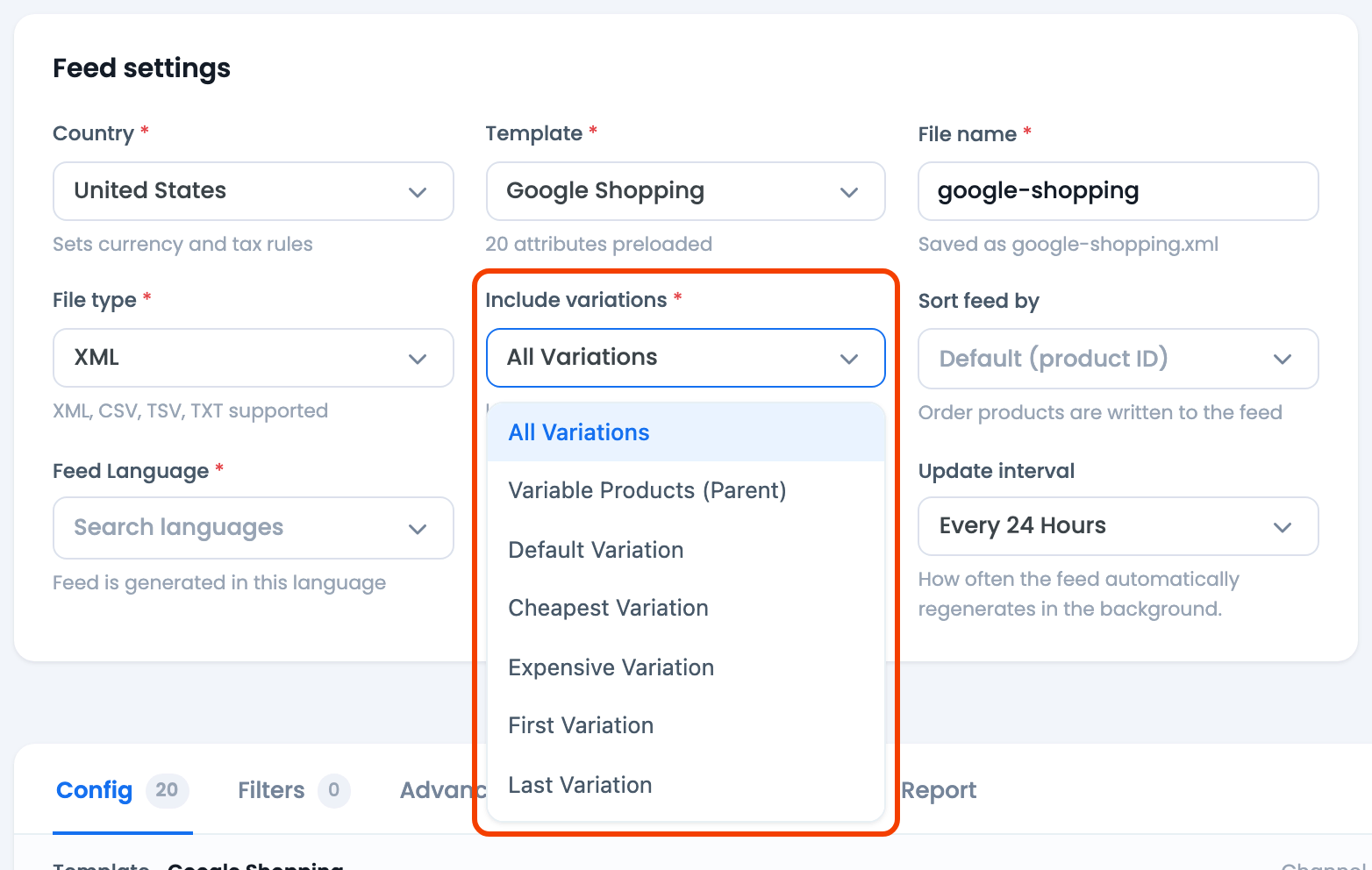Click the File name input field
The image size is (1372, 870).
pos(1118,191)
